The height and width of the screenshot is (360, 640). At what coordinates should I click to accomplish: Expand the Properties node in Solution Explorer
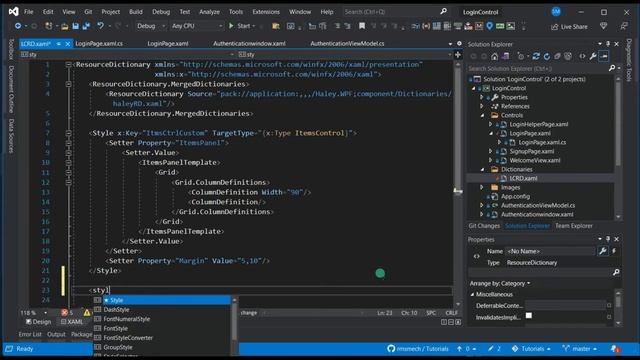coord(482,98)
